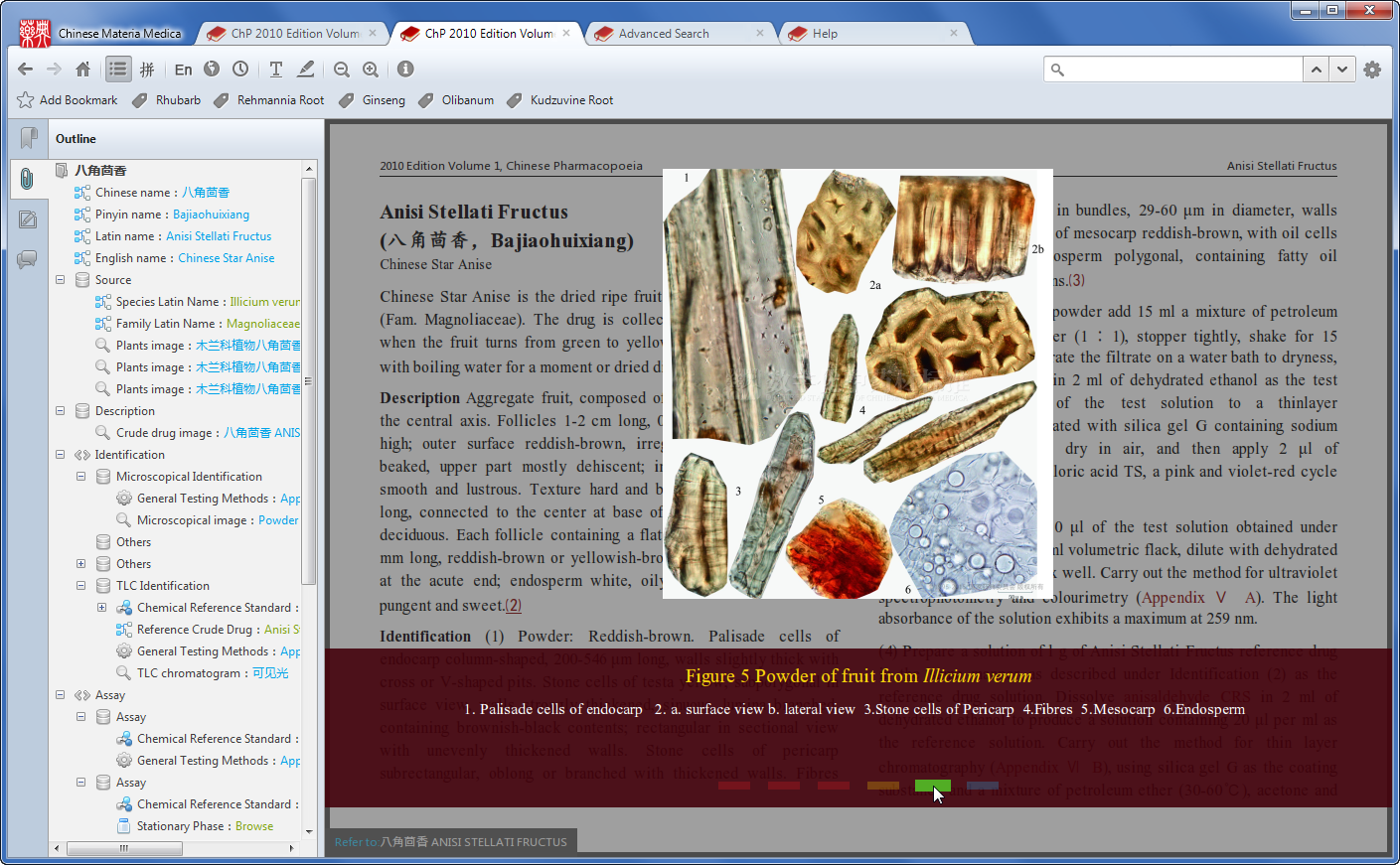
Task: Select the blue-gray slide indicator
Action: tap(983, 786)
